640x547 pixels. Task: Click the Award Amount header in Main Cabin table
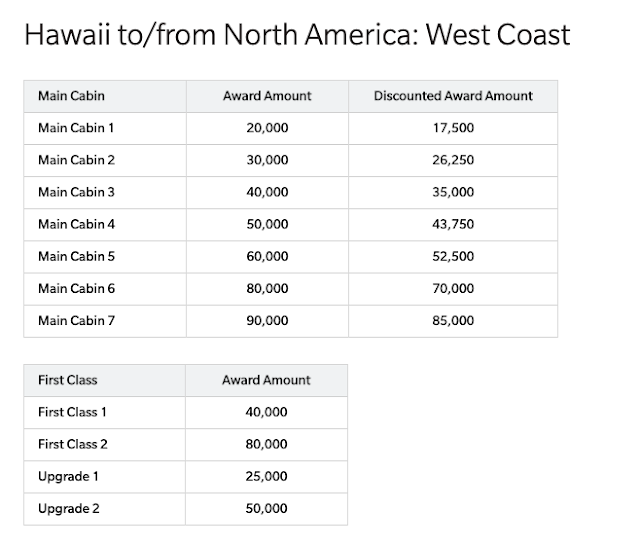pyautogui.click(x=266, y=96)
